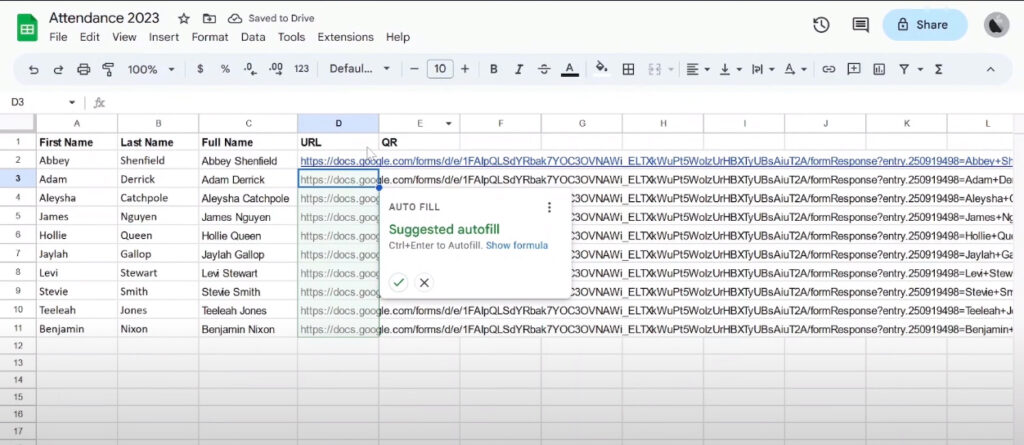Open the Data menu
This screenshot has height=445, width=1024.
point(253,37)
